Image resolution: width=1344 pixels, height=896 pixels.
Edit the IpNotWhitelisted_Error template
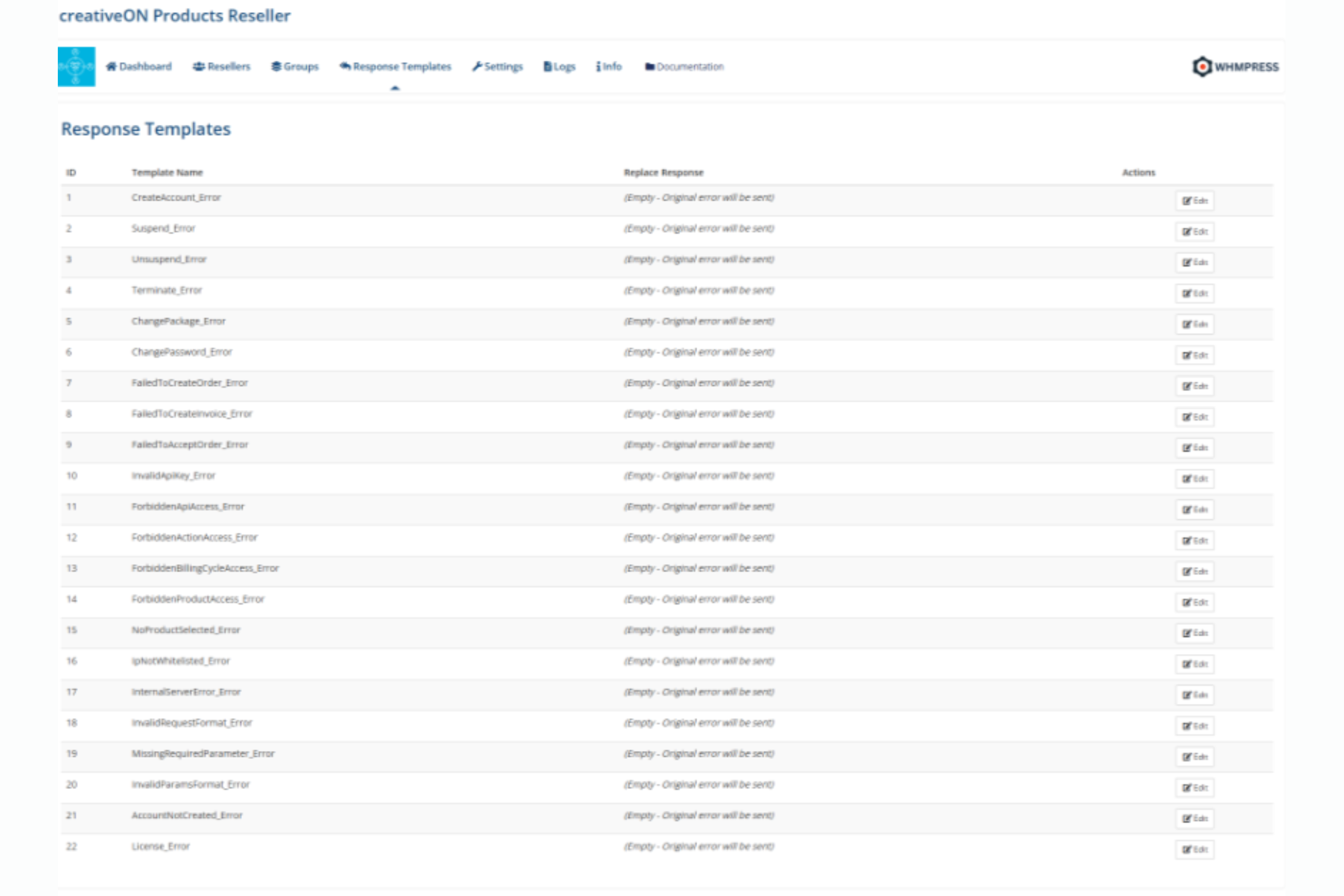(1194, 664)
